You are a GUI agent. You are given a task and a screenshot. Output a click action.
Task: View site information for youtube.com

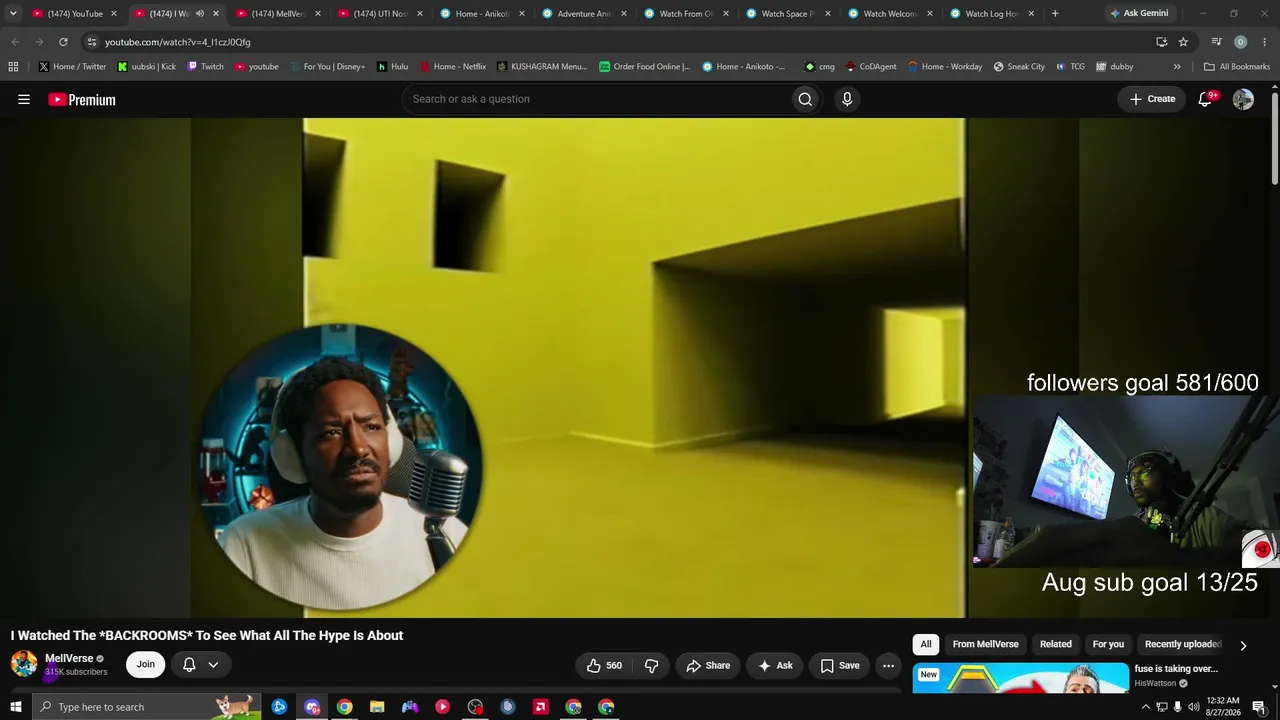click(x=92, y=42)
